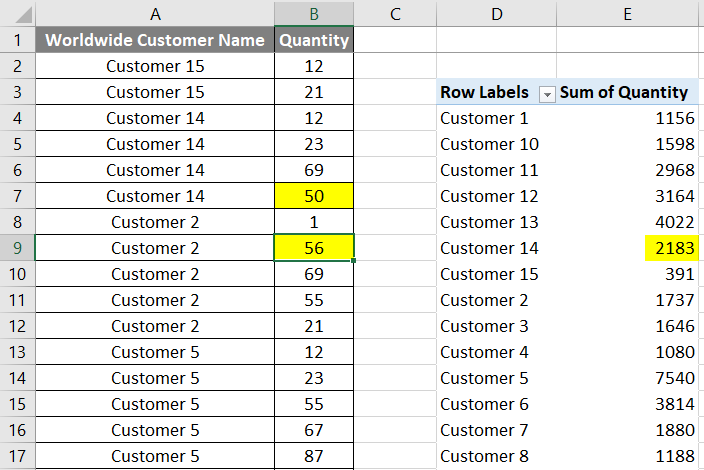The image size is (704, 470).
Task: Select pivot value 3814
Action: (x=628, y=404)
